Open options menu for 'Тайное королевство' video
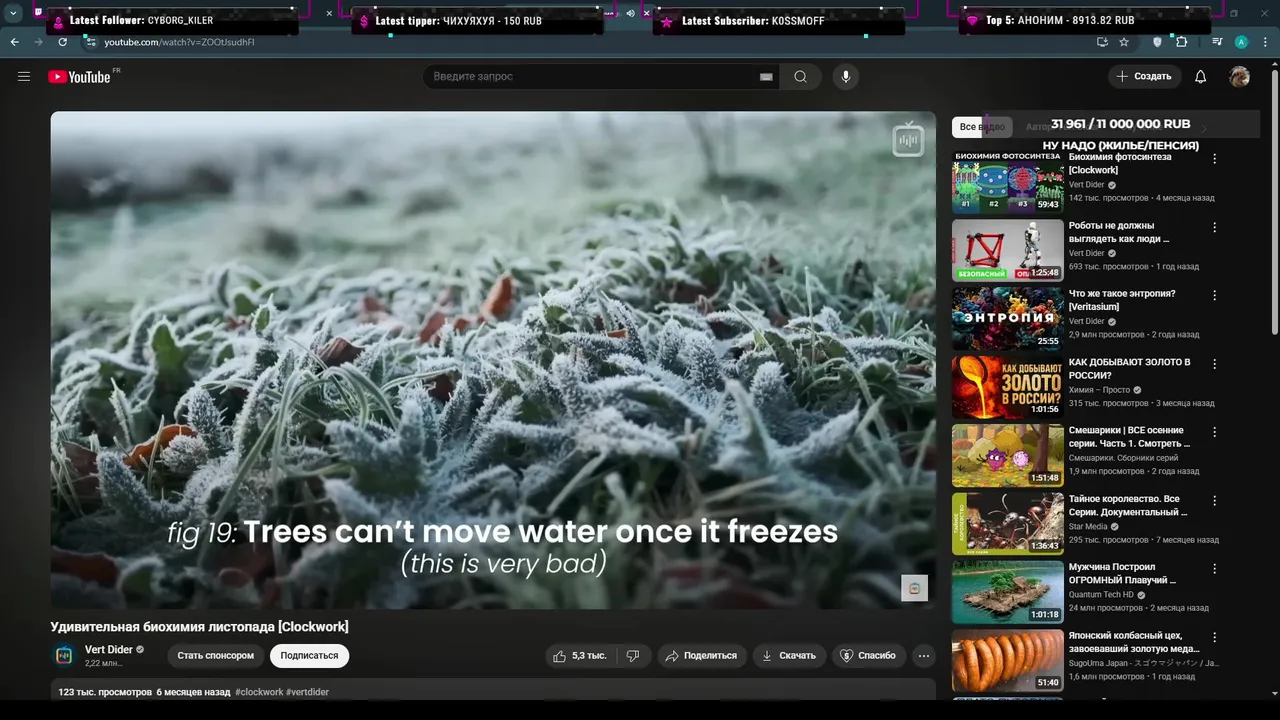The width and height of the screenshot is (1280, 720). pos(1215,500)
